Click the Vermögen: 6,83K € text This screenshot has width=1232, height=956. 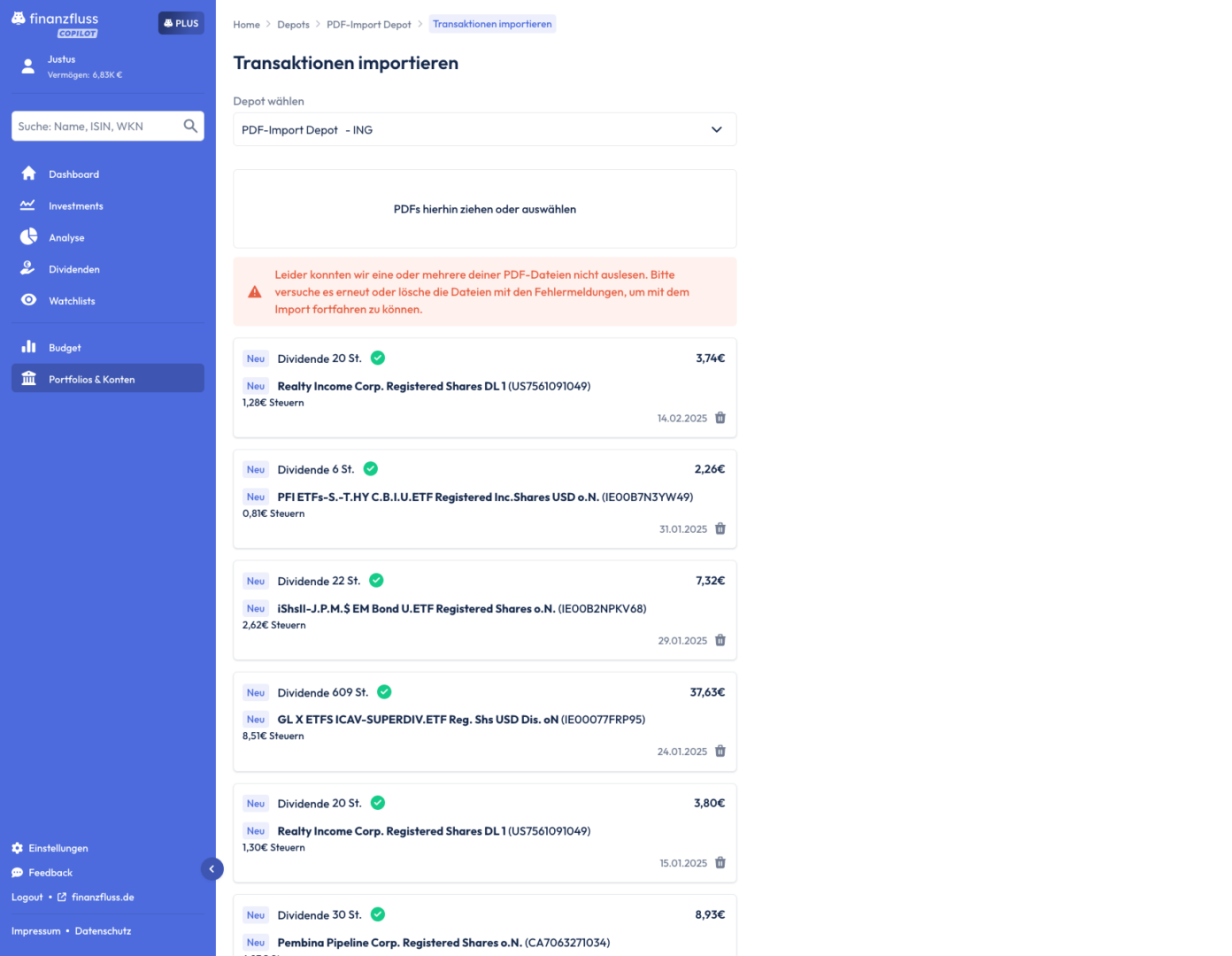[85, 75]
